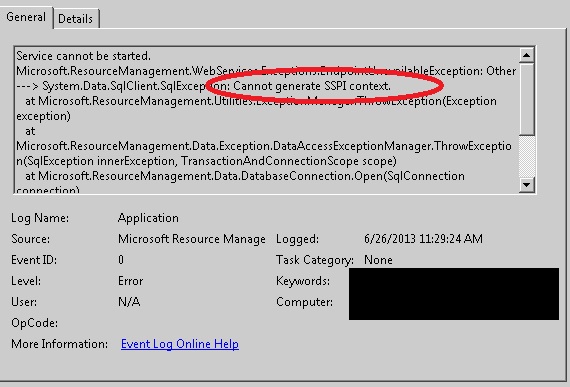This screenshot has width=570, height=387.
Task: Open the Event Log Online Help link
Action: (x=180, y=344)
